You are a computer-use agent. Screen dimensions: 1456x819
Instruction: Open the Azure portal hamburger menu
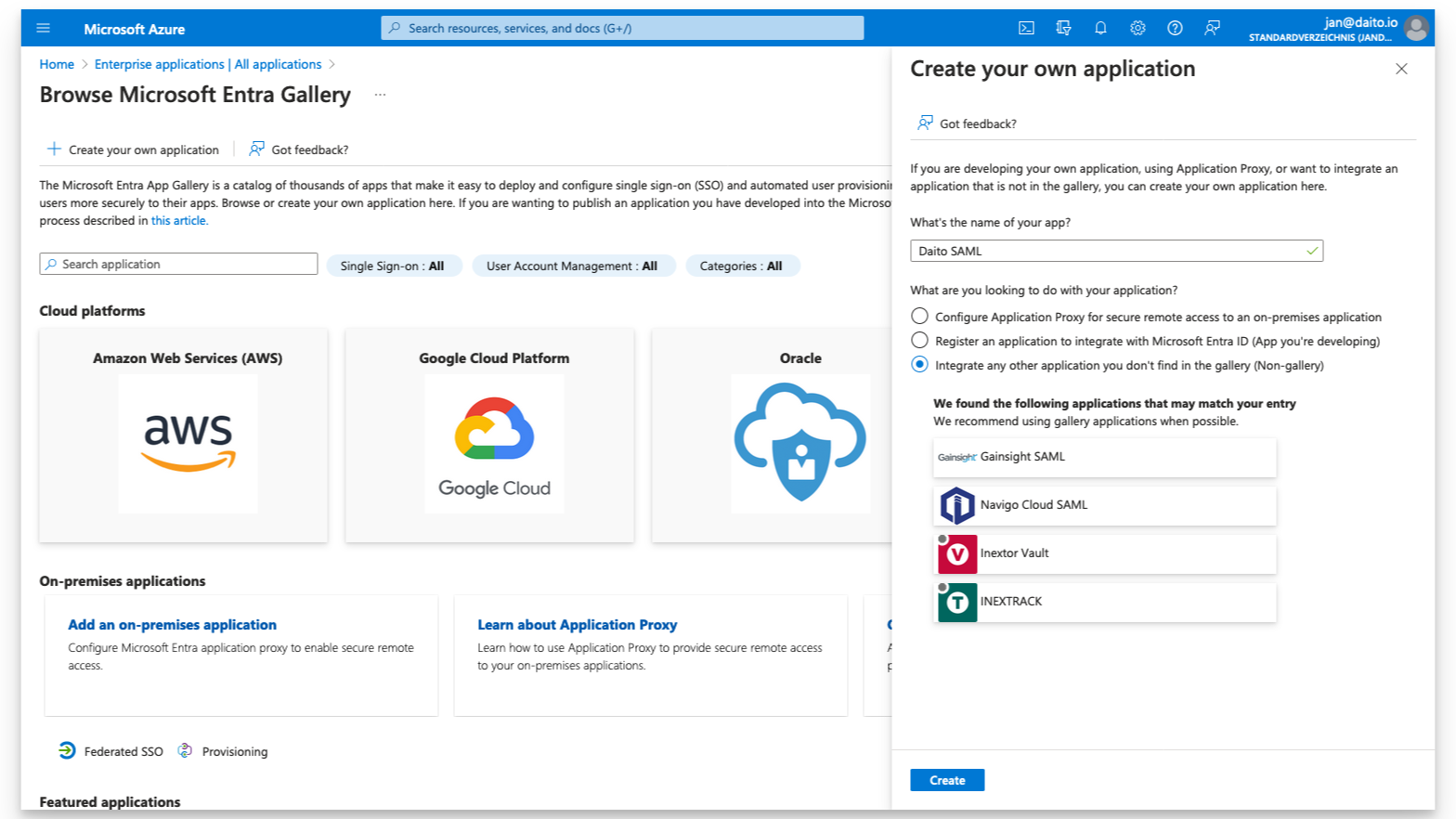43,28
